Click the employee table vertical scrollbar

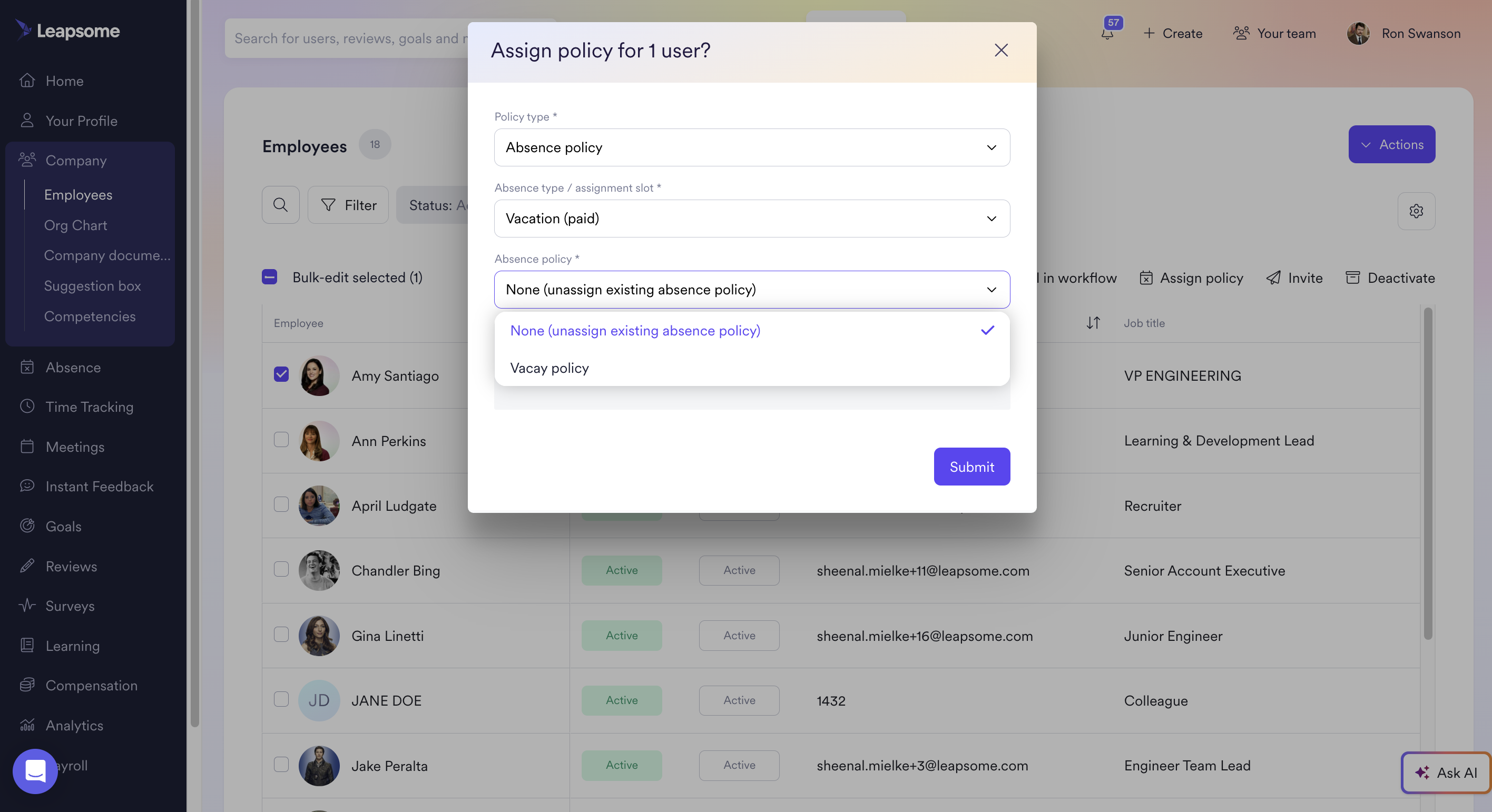tap(1428, 473)
